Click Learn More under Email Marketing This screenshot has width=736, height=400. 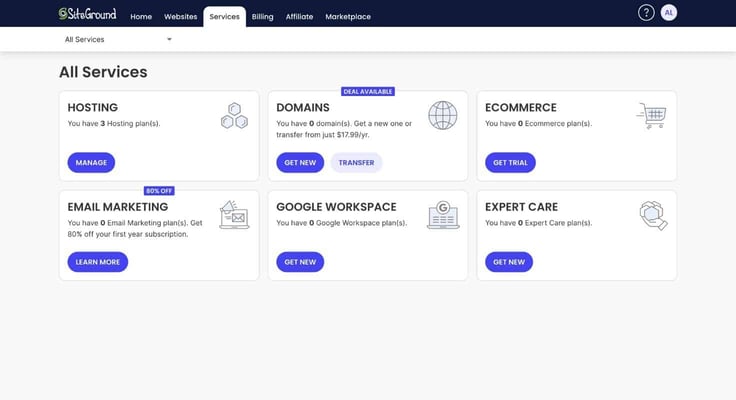(98, 262)
